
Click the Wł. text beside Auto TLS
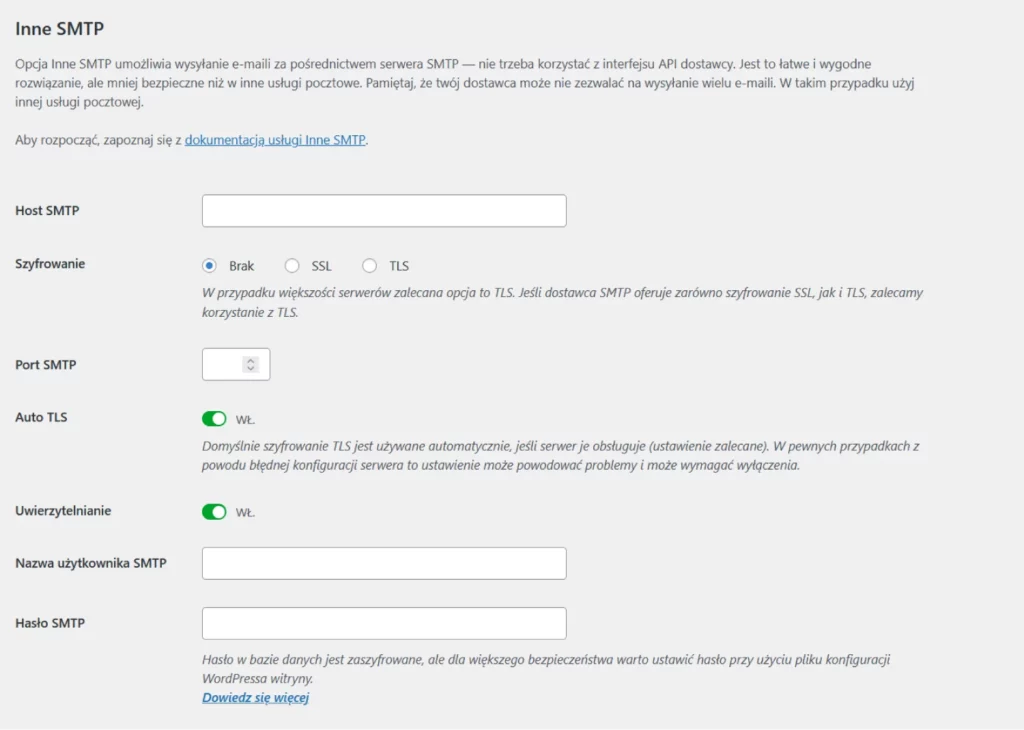pos(245,417)
